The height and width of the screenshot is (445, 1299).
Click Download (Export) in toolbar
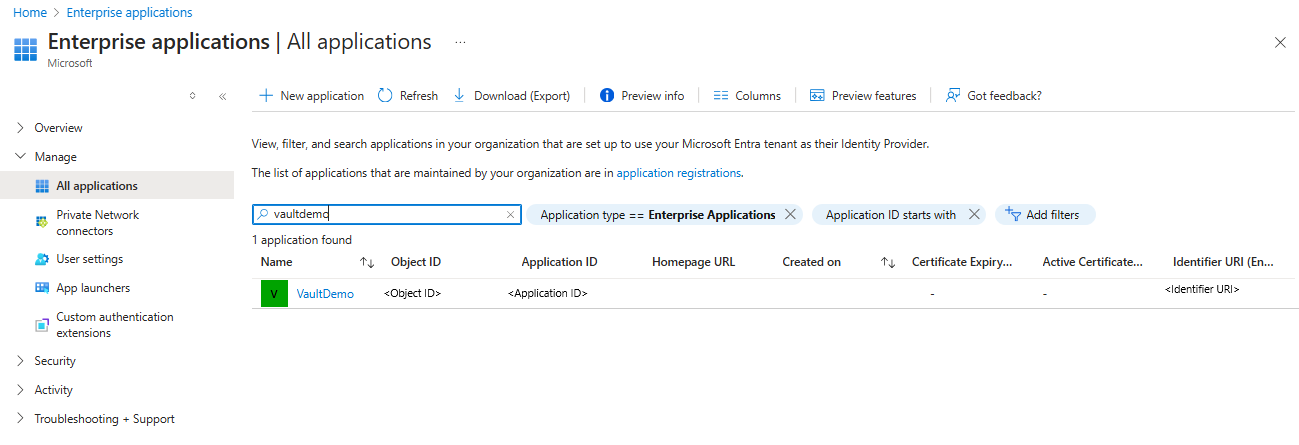pos(511,96)
